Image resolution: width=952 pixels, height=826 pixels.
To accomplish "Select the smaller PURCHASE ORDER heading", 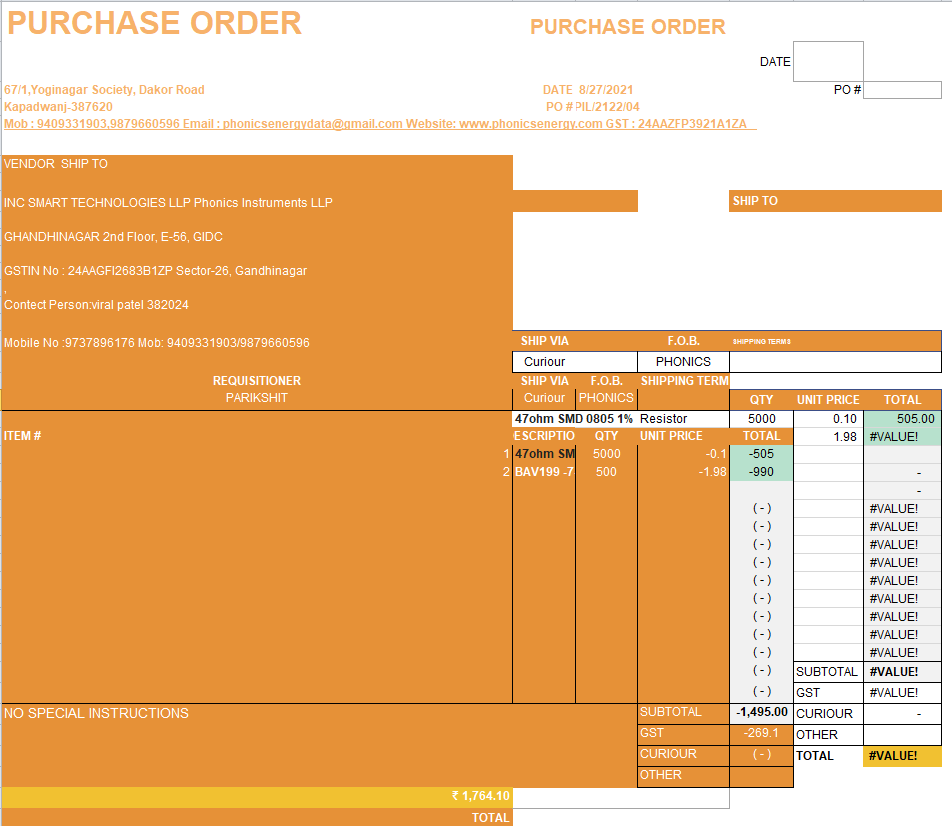I will pos(628,27).
